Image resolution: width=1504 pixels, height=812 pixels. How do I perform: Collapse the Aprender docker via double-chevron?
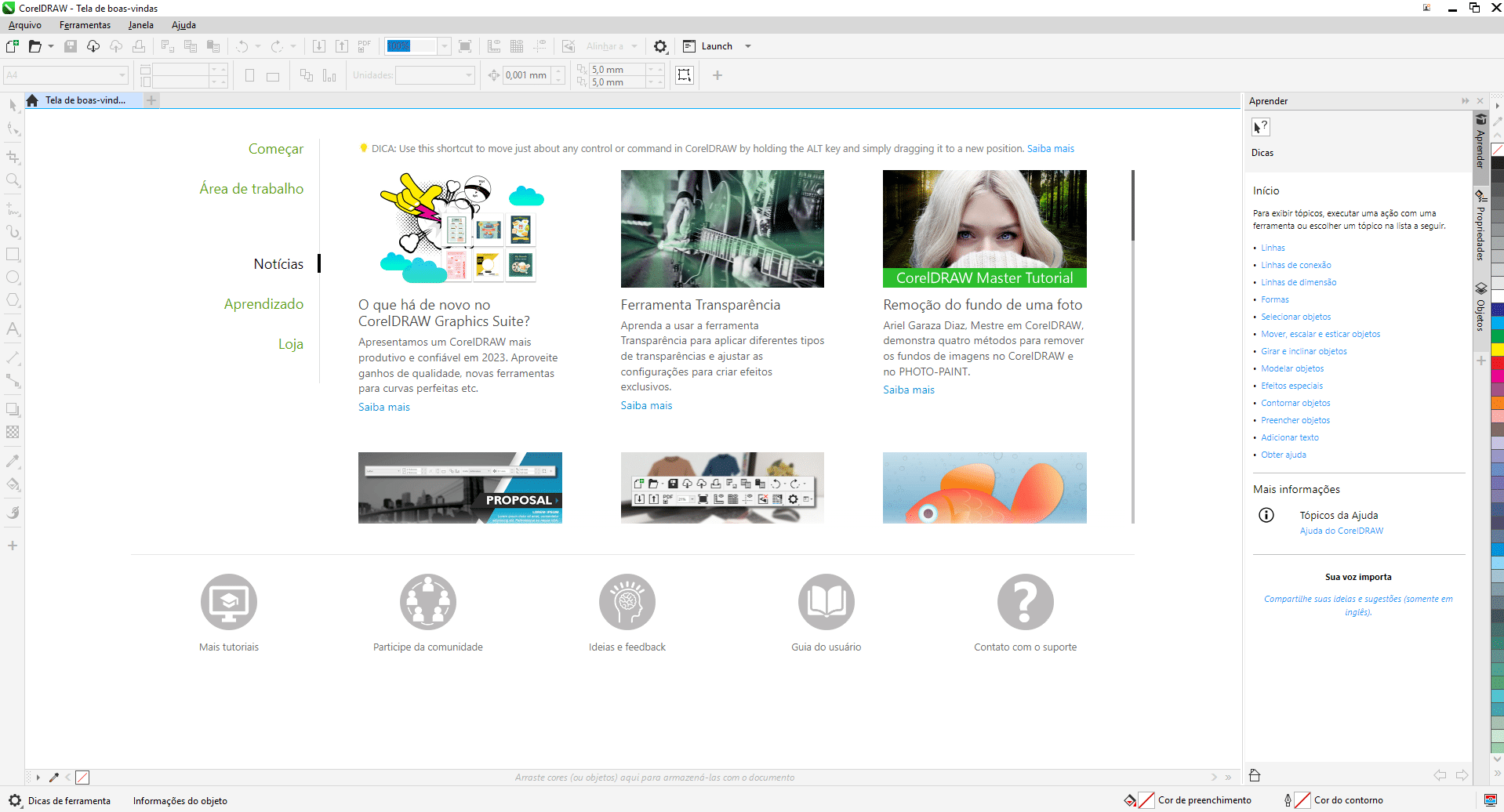click(1465, 101)
